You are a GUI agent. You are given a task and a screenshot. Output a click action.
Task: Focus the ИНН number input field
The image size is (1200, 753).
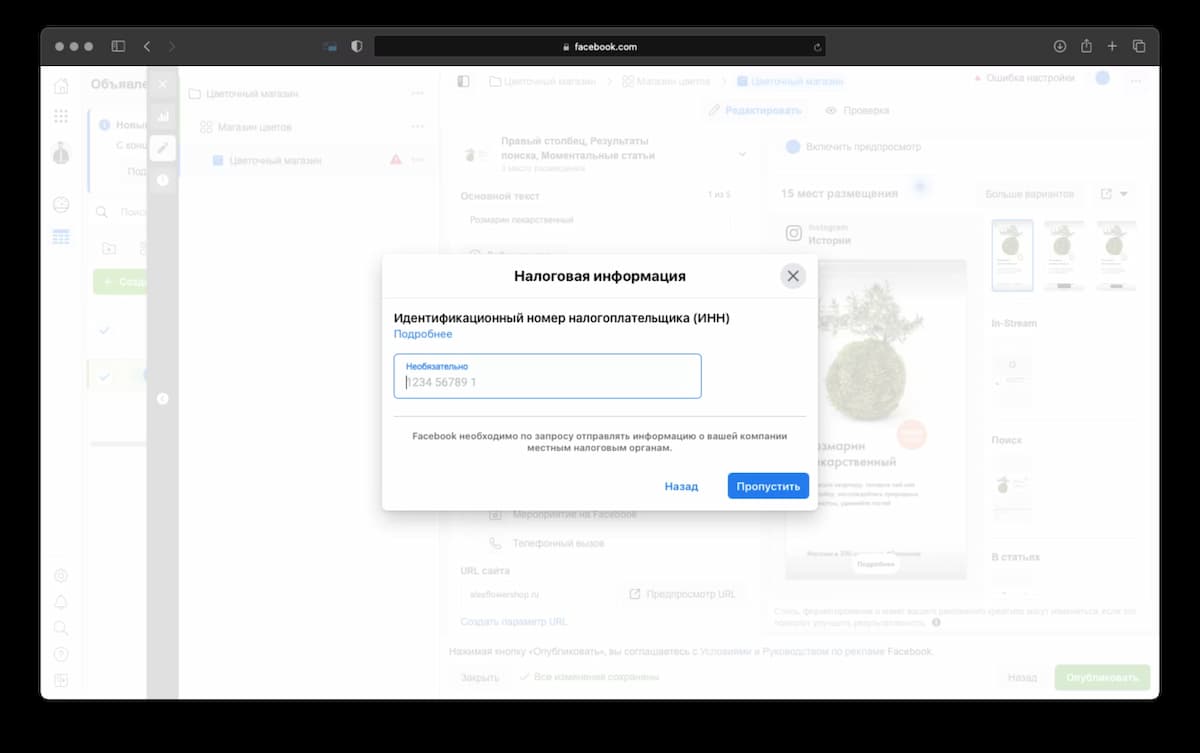click(x=547, y=376)
